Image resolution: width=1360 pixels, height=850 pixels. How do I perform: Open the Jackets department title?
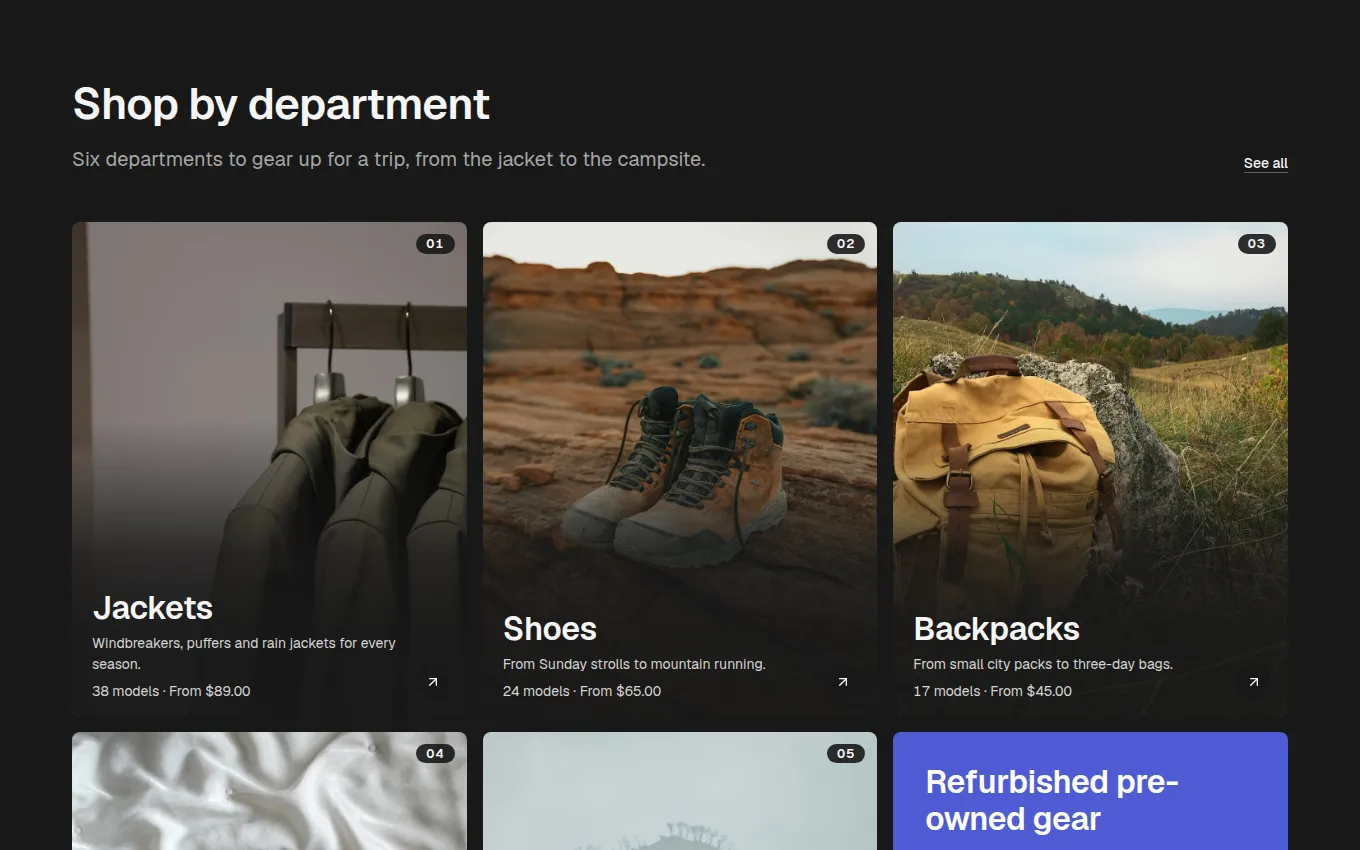pos(153,608)
